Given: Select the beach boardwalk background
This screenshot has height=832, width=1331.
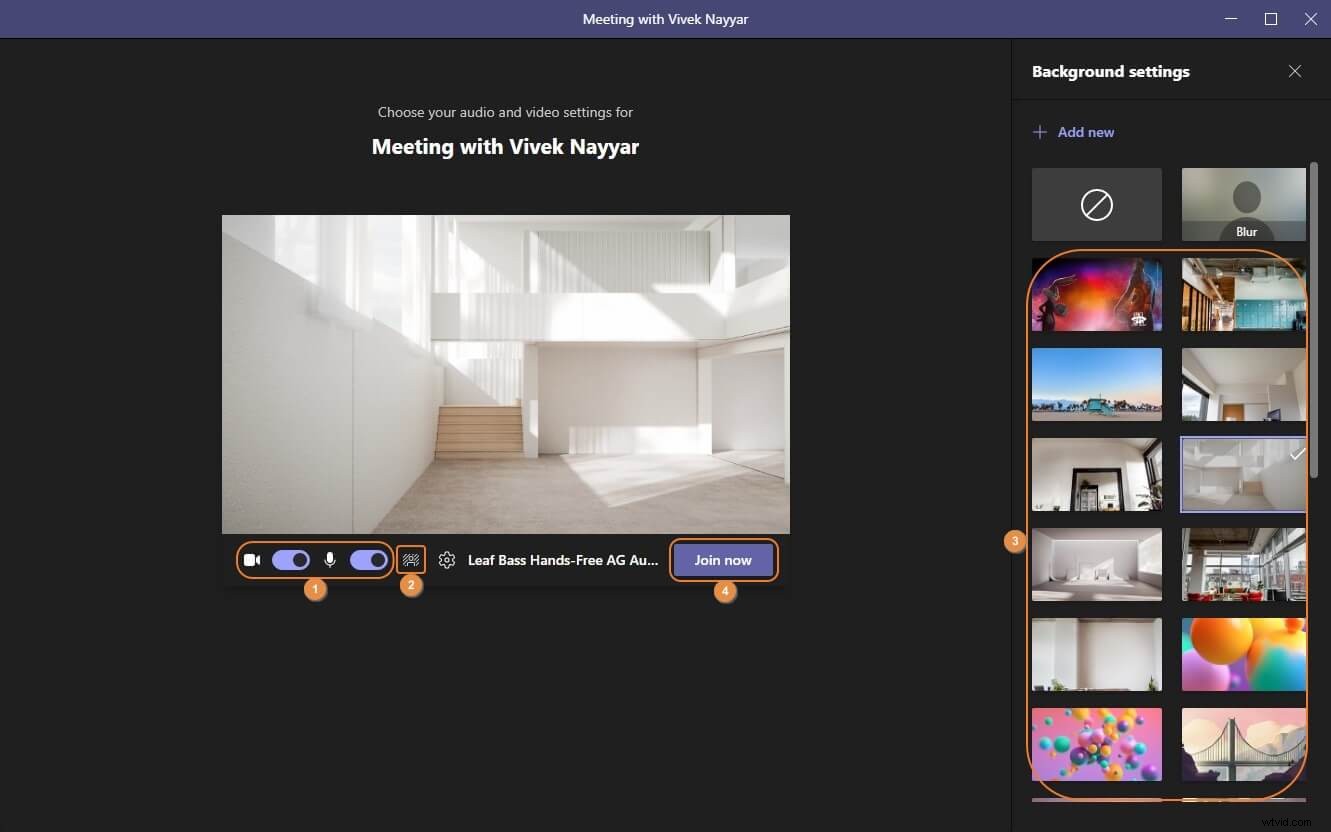Looking at the screenshot, I should 1096,384.
